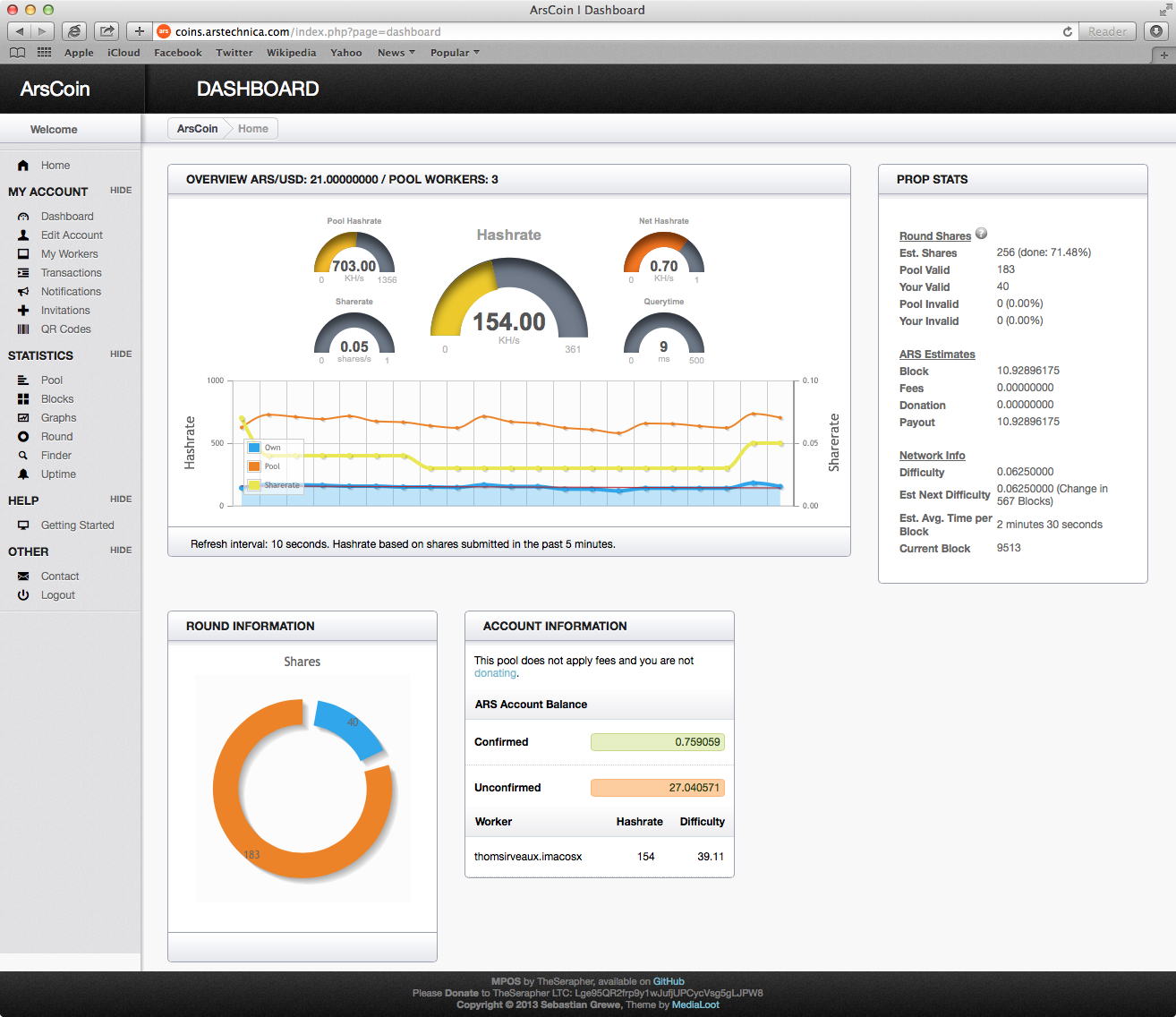Screen dimensions: 1176x1017
Task: Click the iCloud tabs button in toolbar
Action: click(x=74, y=31)
